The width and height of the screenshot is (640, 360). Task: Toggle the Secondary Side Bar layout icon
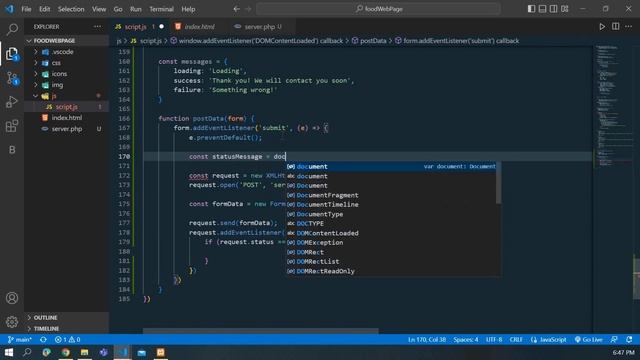553,9
